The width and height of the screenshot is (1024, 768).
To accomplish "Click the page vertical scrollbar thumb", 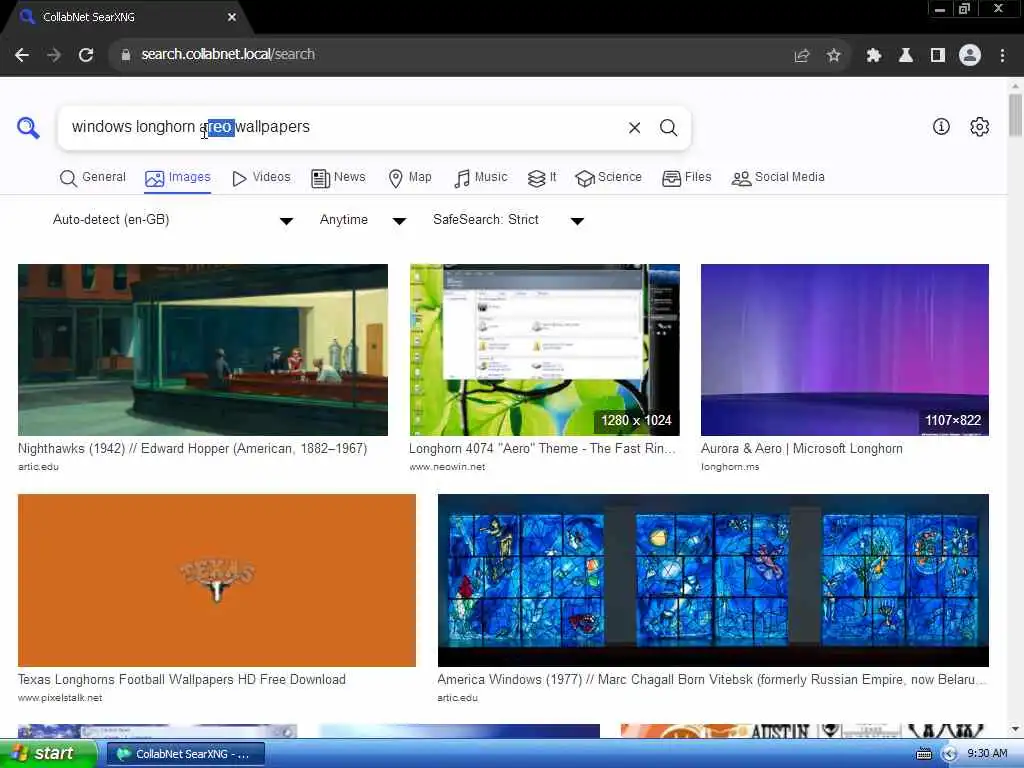I will (x=1015, y=116).
